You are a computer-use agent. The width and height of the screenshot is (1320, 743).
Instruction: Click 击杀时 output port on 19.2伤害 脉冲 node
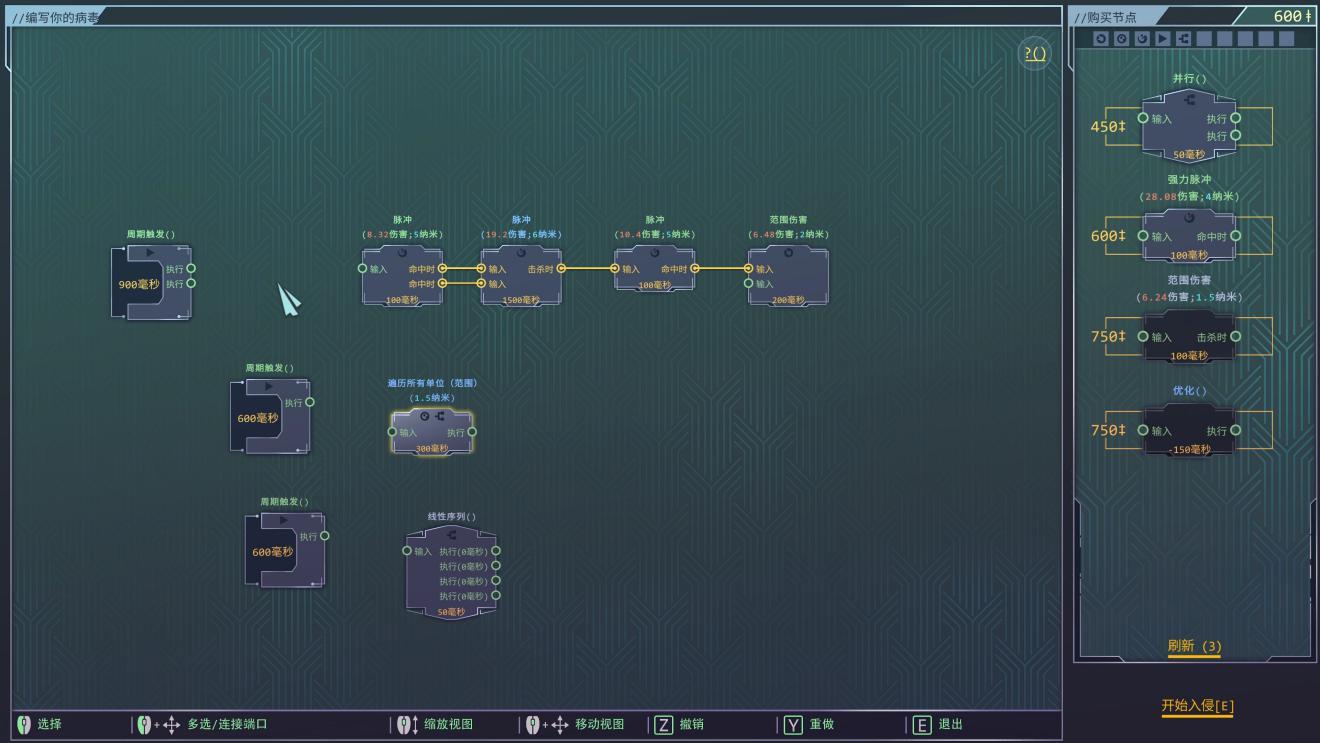point(561,268)
